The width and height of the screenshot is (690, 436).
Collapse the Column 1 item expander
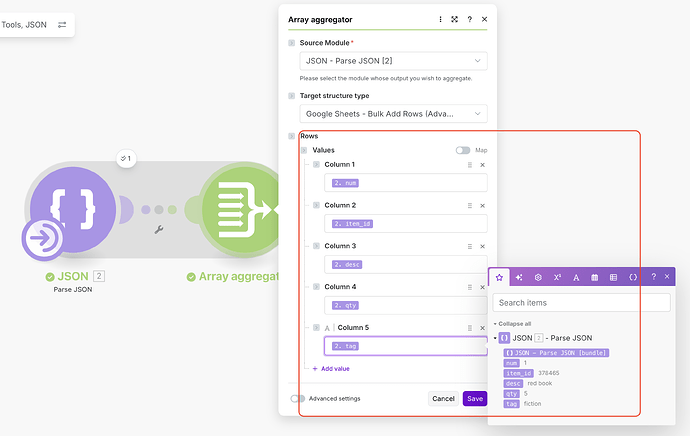(316, 165)
